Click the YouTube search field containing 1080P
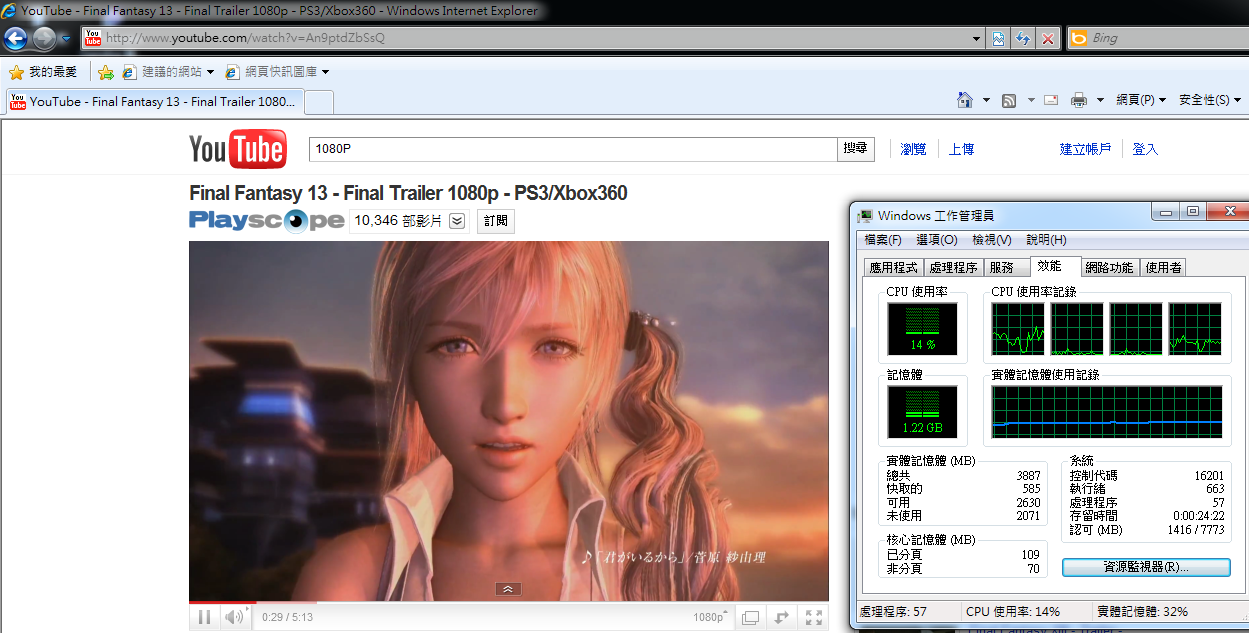Viewport: 1249px width, 633px height. (x=572, y=149)
